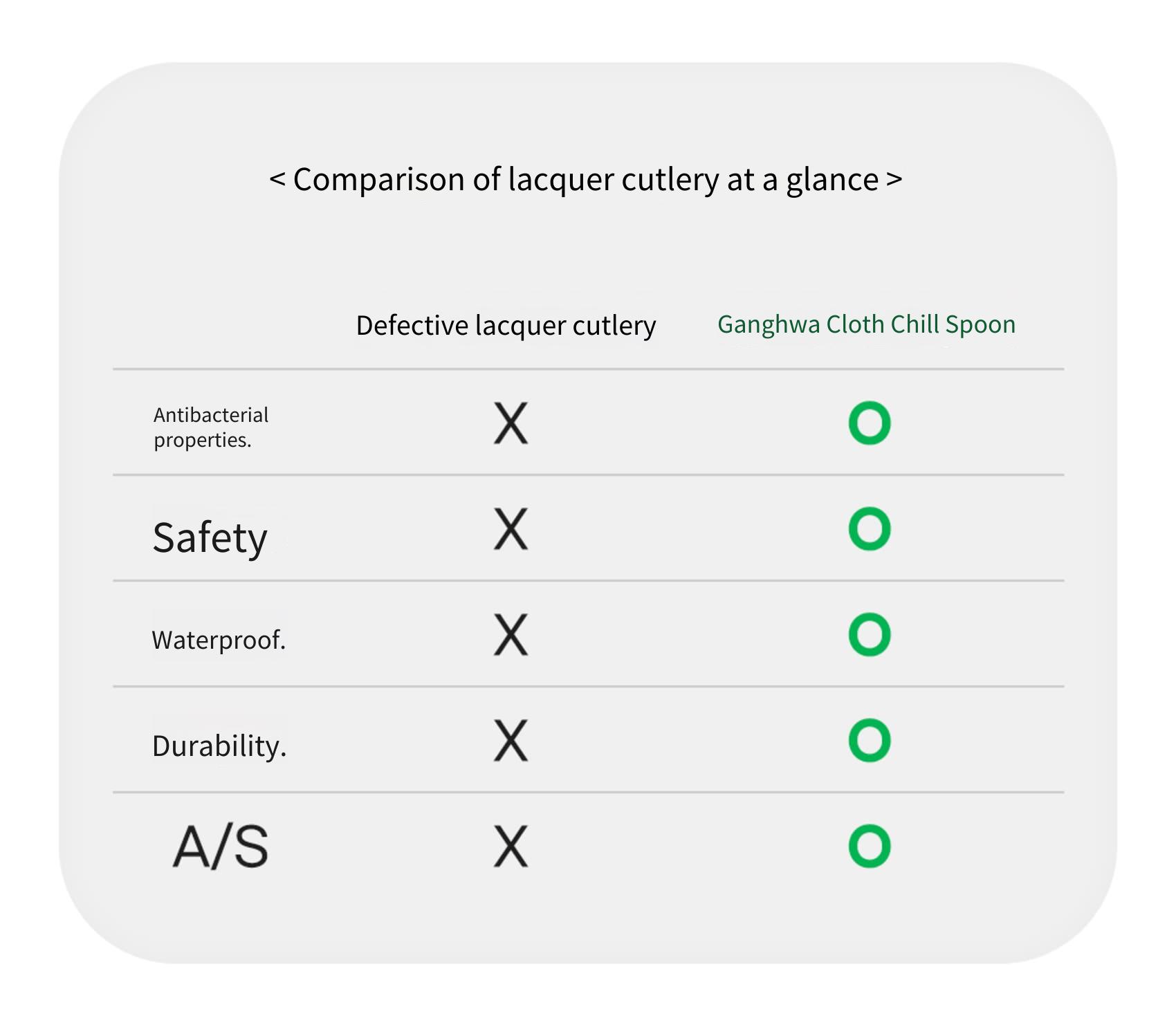The image size is (1176, 1025).
Task: Click the X mark in Antibacterial properties row
Action: click(x=511, y=423)
